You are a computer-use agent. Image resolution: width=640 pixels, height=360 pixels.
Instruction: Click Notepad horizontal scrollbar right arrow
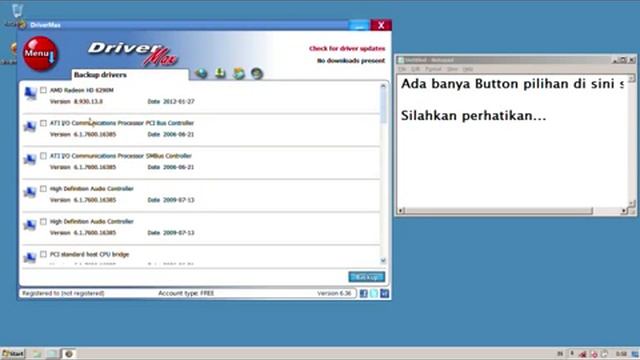click(x=624, y=211)
